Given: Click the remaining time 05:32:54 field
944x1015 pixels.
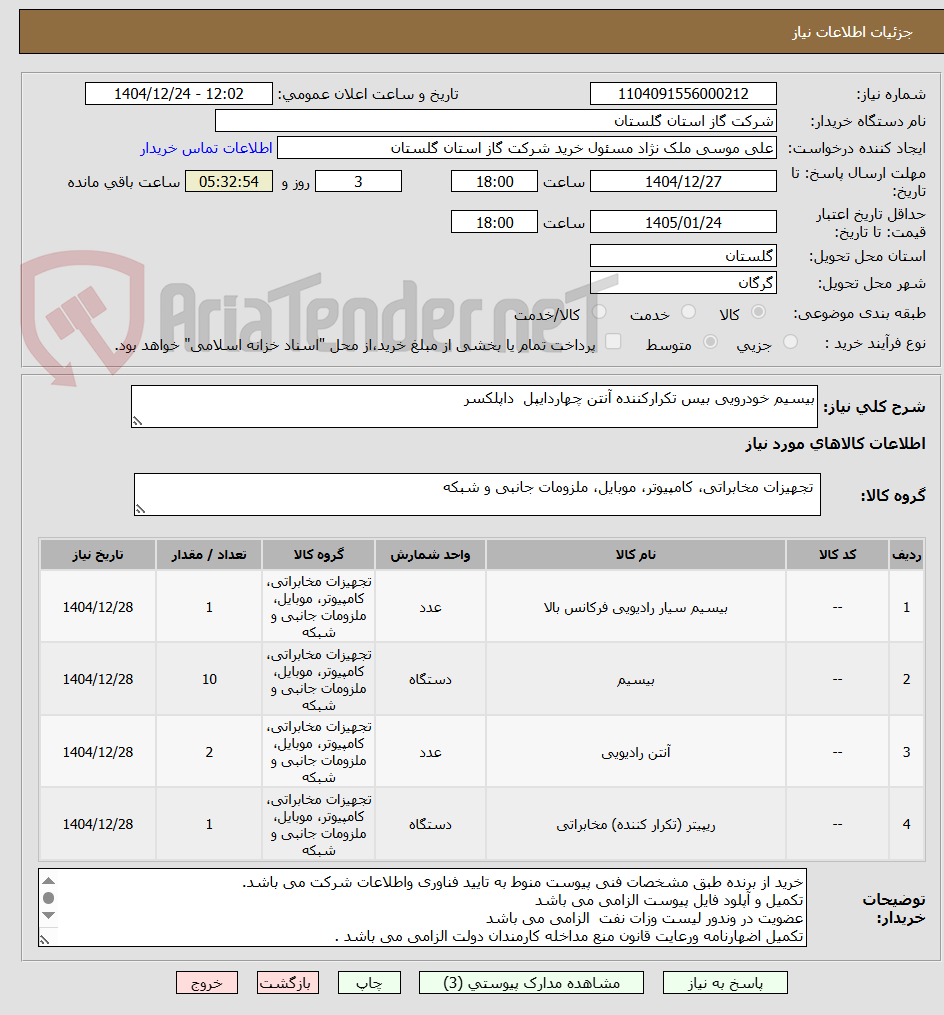Looking at the screenshot, I should (229, 182).
